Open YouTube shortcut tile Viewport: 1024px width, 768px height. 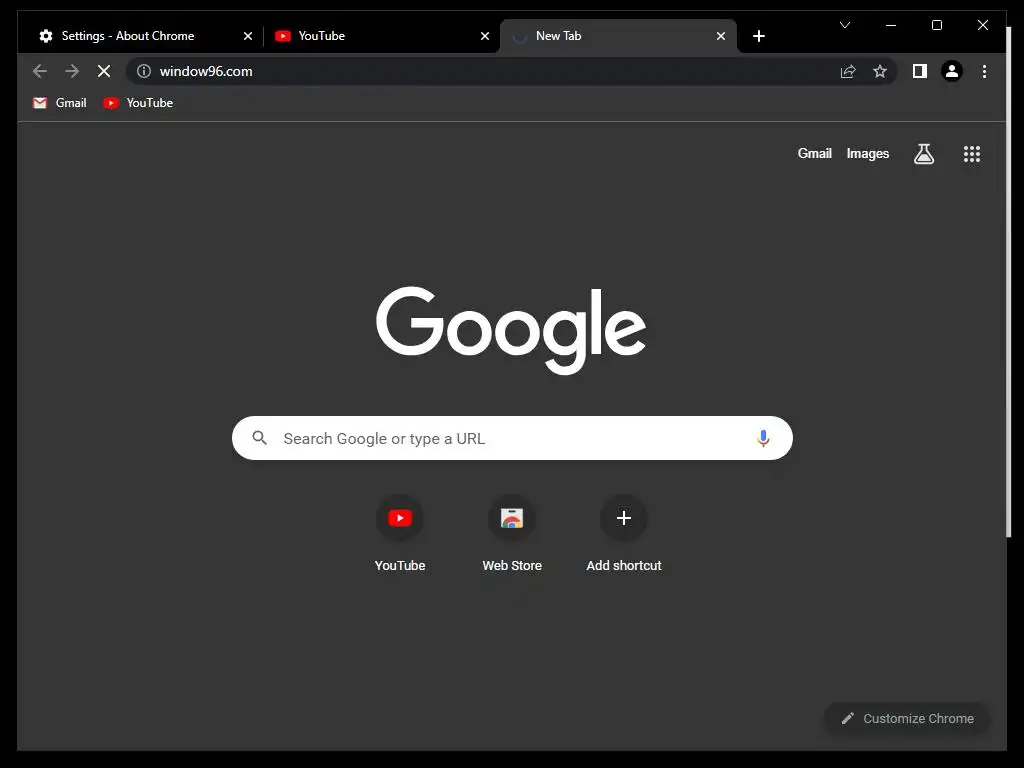[400, 534]
